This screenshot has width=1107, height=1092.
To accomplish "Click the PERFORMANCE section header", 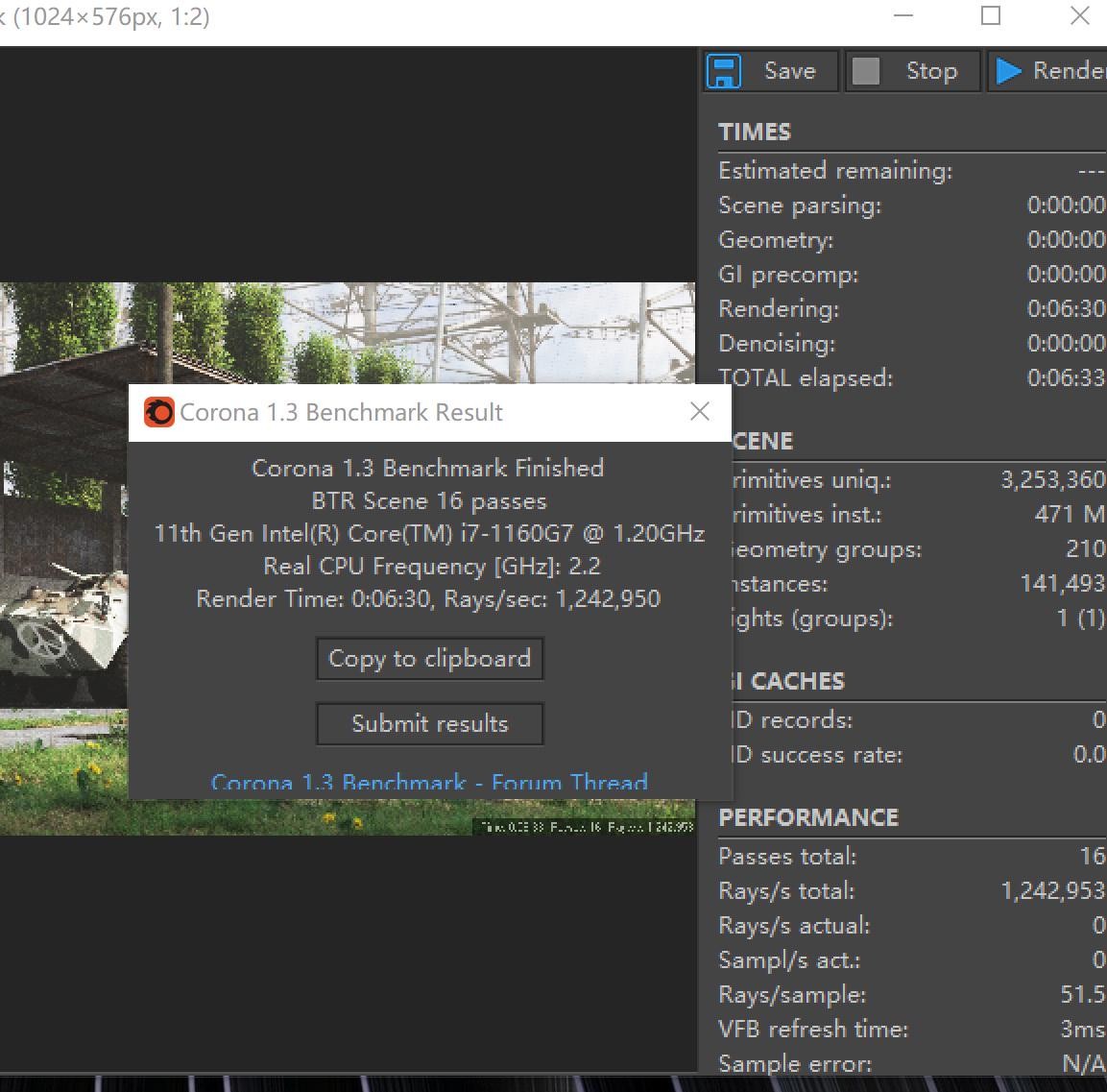I will coord(808,817).
